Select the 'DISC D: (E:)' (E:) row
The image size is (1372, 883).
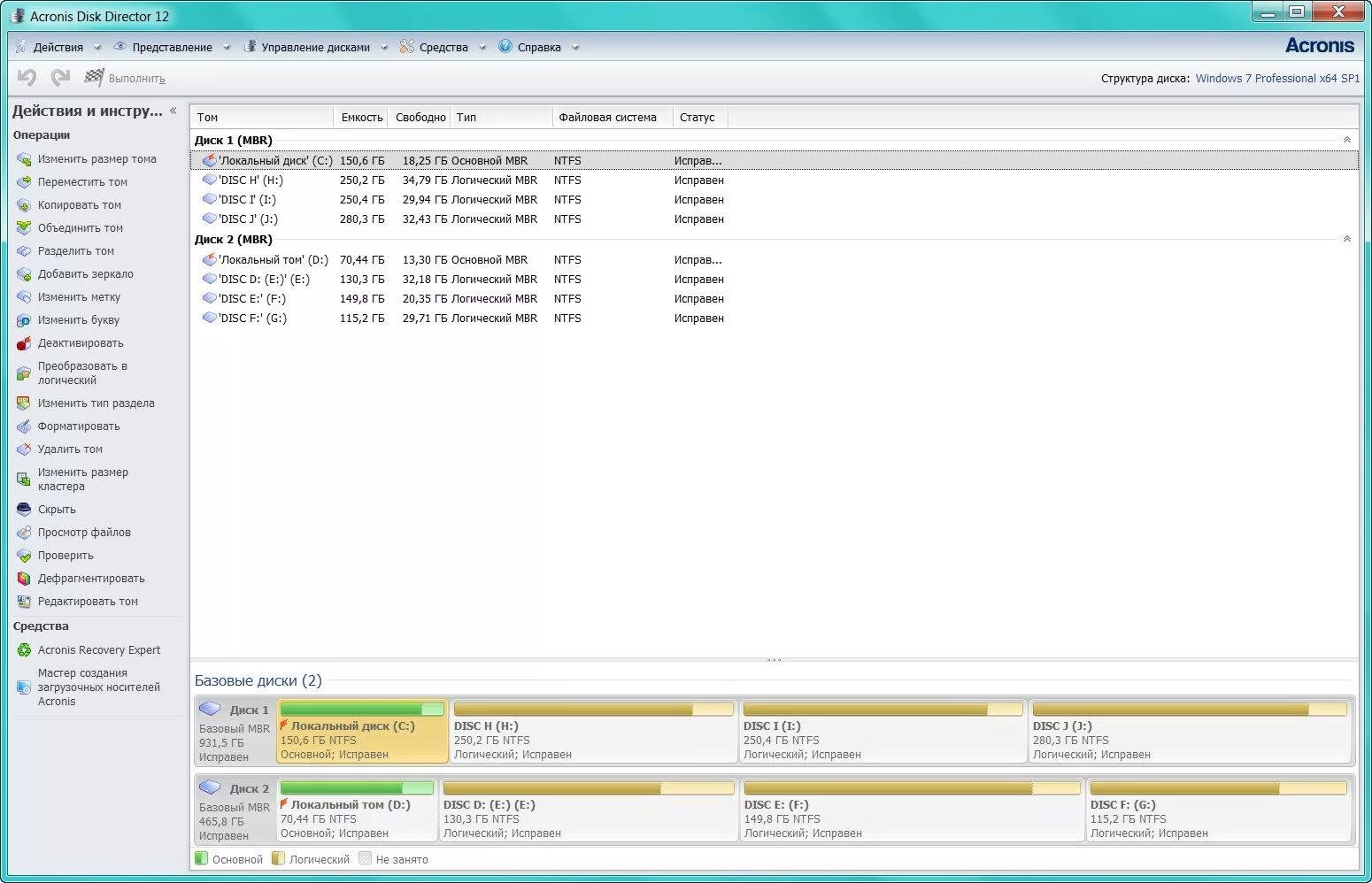pos(775,280)
